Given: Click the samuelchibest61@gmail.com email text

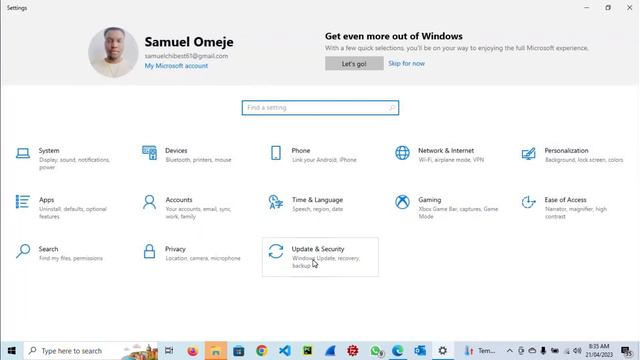Looking at the screenshot, I should pos(187,56).
